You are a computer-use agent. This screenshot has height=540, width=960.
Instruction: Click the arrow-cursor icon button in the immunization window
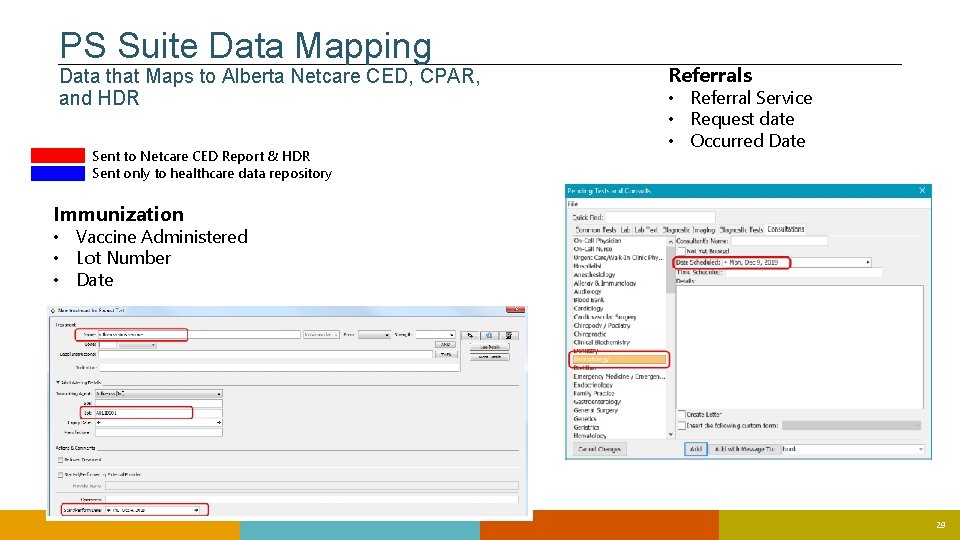[x=470, y=336]
